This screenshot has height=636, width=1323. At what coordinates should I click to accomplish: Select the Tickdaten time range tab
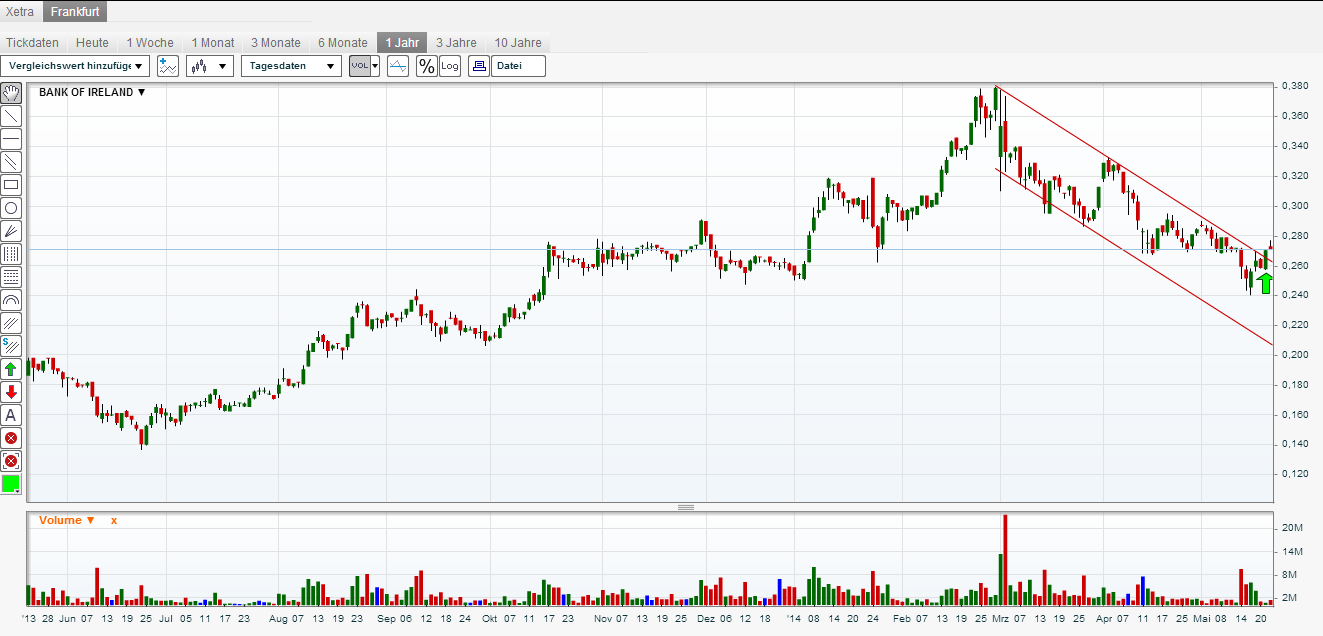pyautogui.click(x=33, y=43)
